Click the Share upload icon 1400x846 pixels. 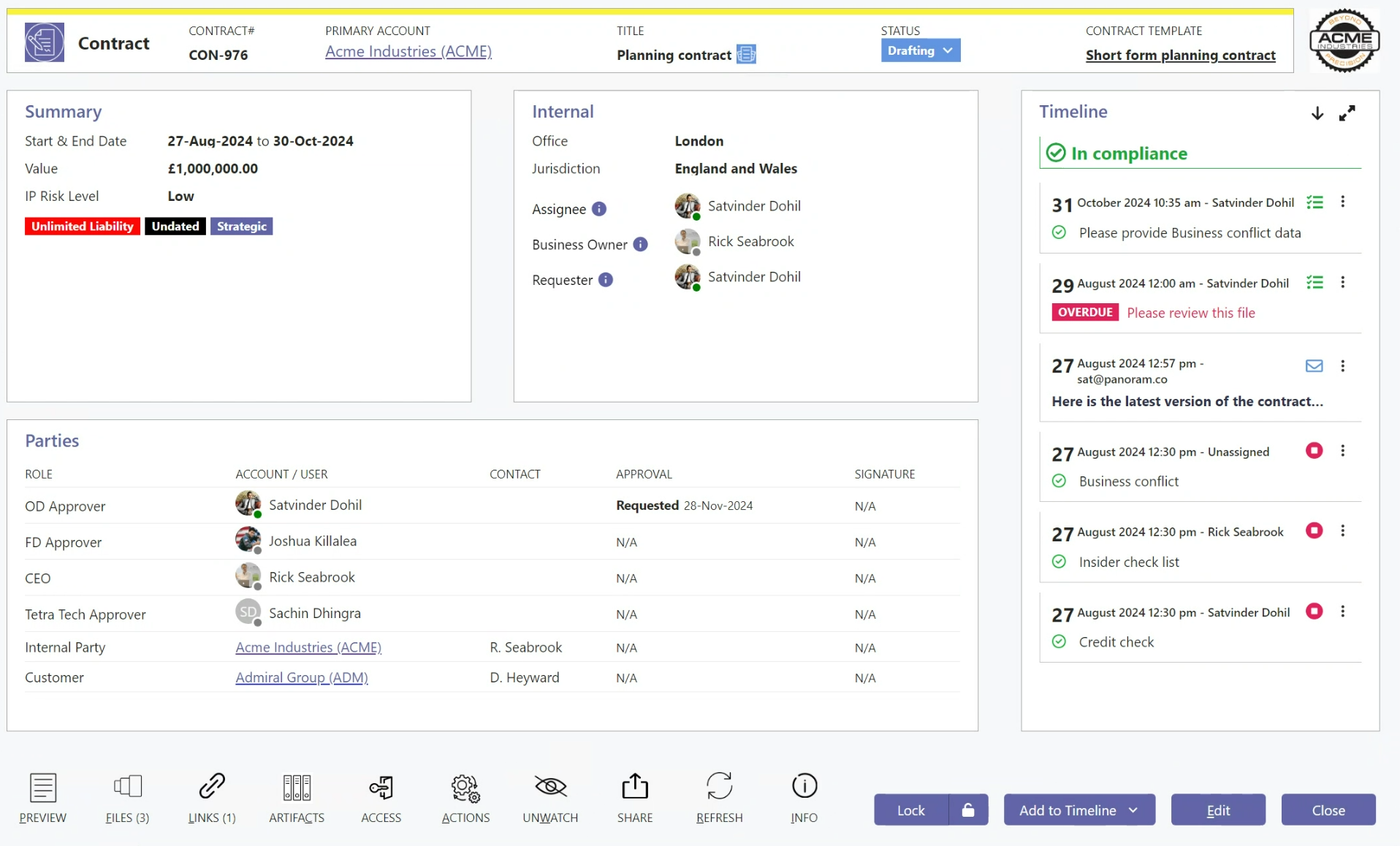pyautogui.click(x=635, y=786)
